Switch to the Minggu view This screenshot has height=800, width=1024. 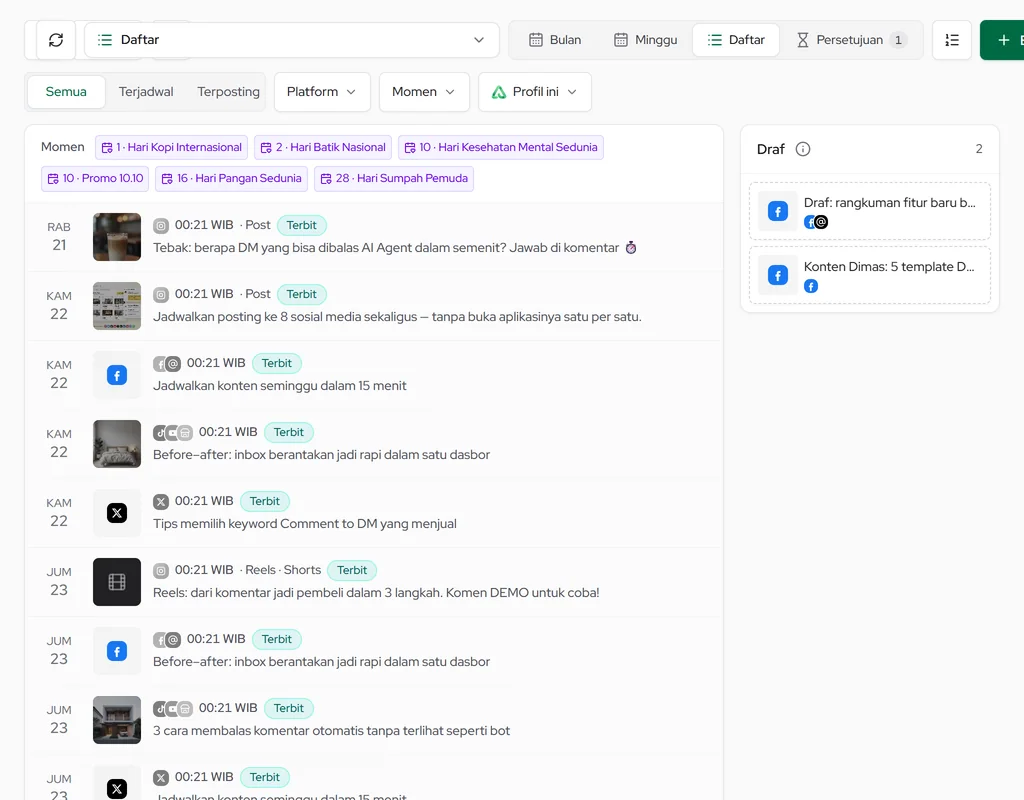646,40
